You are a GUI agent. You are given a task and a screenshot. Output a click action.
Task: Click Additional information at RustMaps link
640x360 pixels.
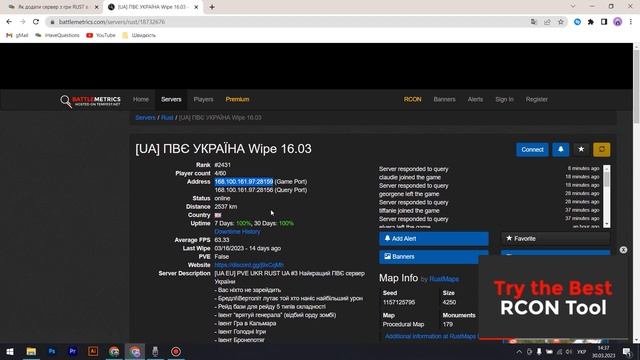(x=431, y=336)
